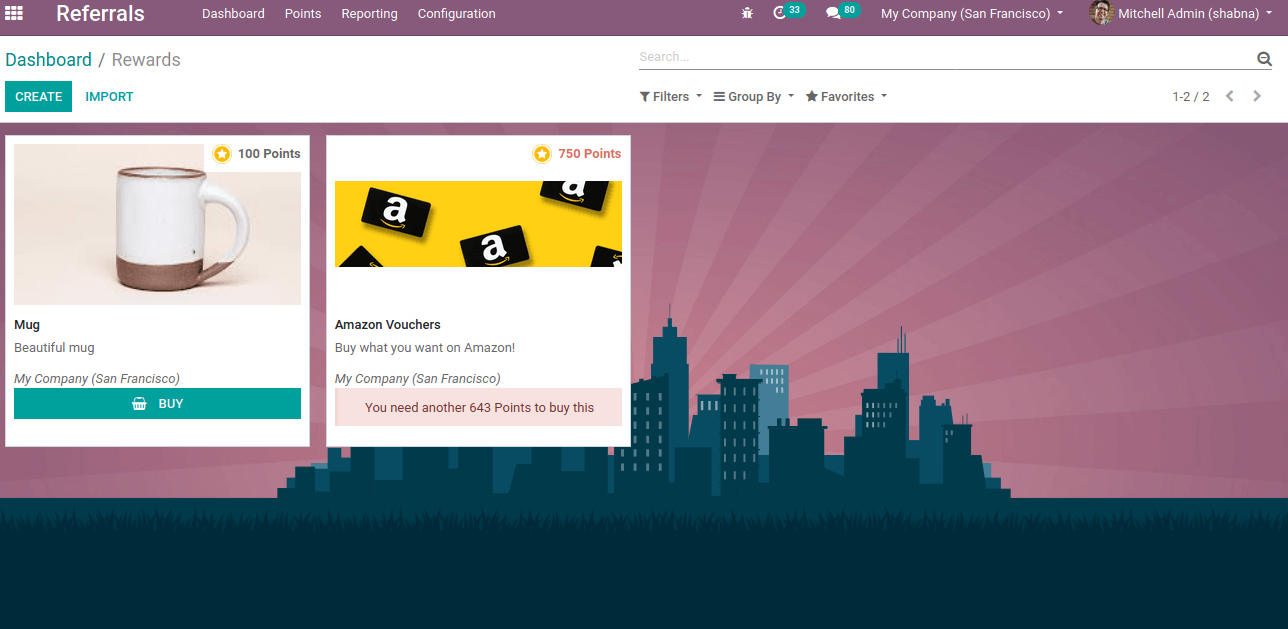Viewport: 1288px width, 629px height.
Task: Click the Mug reward title
Action: (27, 324)
